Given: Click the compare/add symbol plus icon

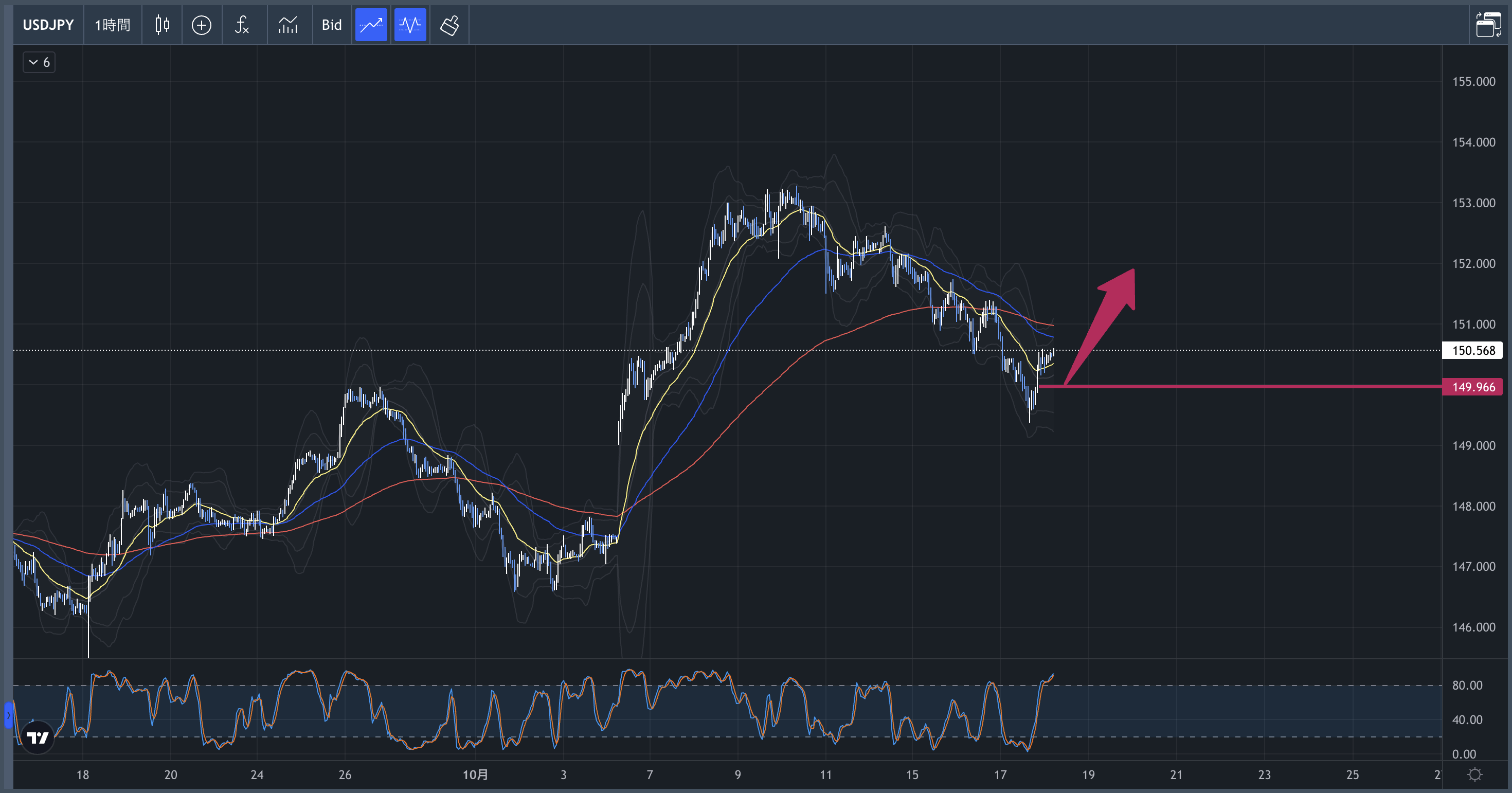Looking at the screenshot, I should [201, 25].
